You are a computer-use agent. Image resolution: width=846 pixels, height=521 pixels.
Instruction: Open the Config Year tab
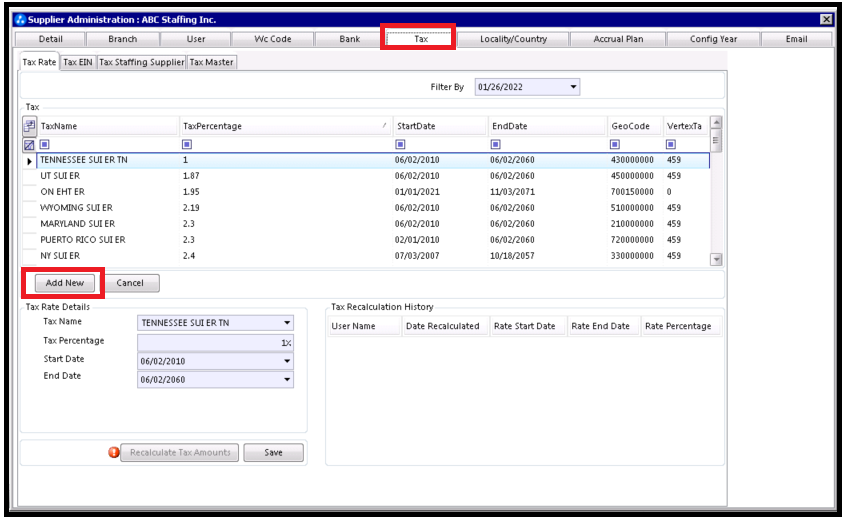click(x=713, y=39)
